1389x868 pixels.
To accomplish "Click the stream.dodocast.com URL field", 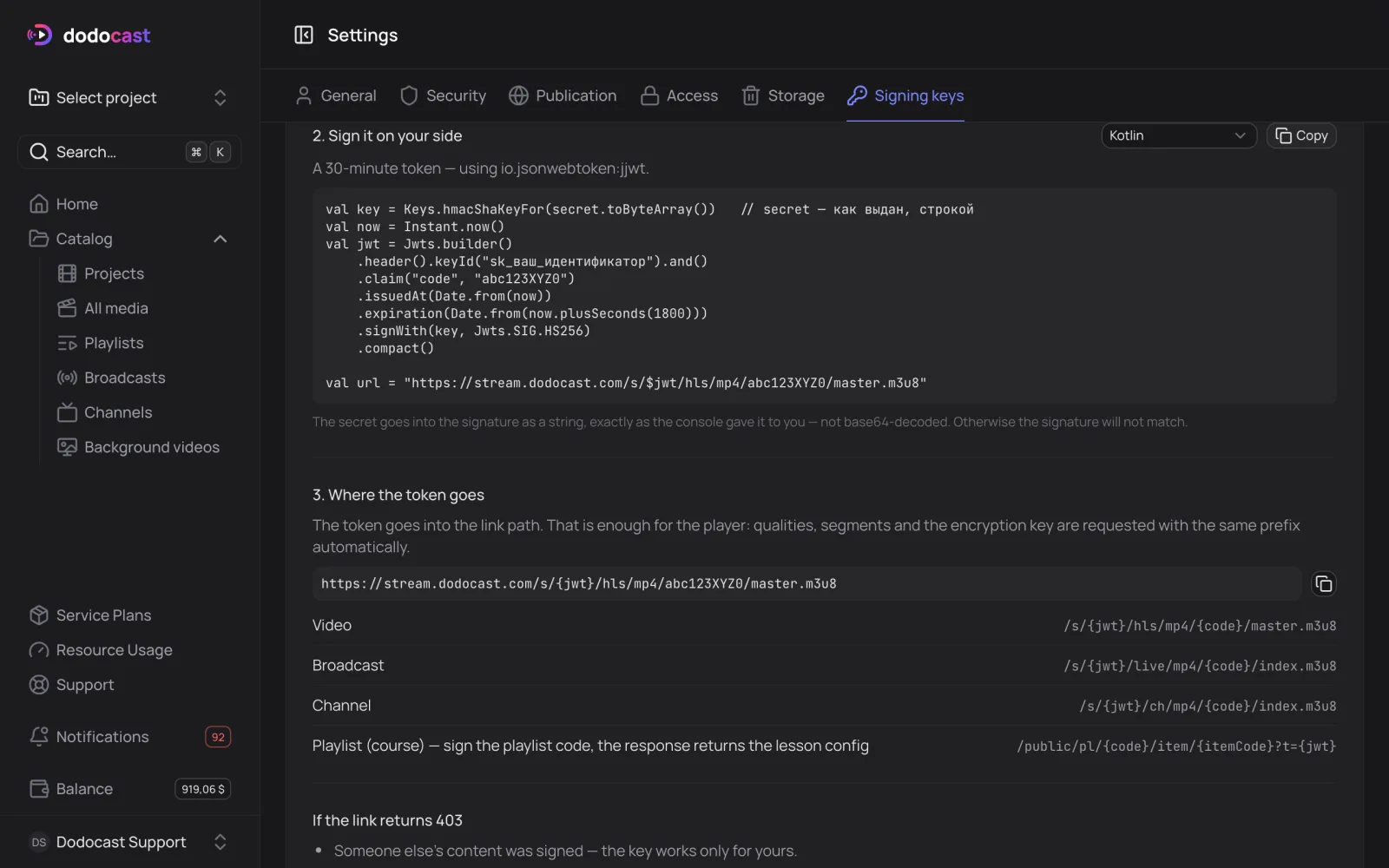I will point(806,584).
